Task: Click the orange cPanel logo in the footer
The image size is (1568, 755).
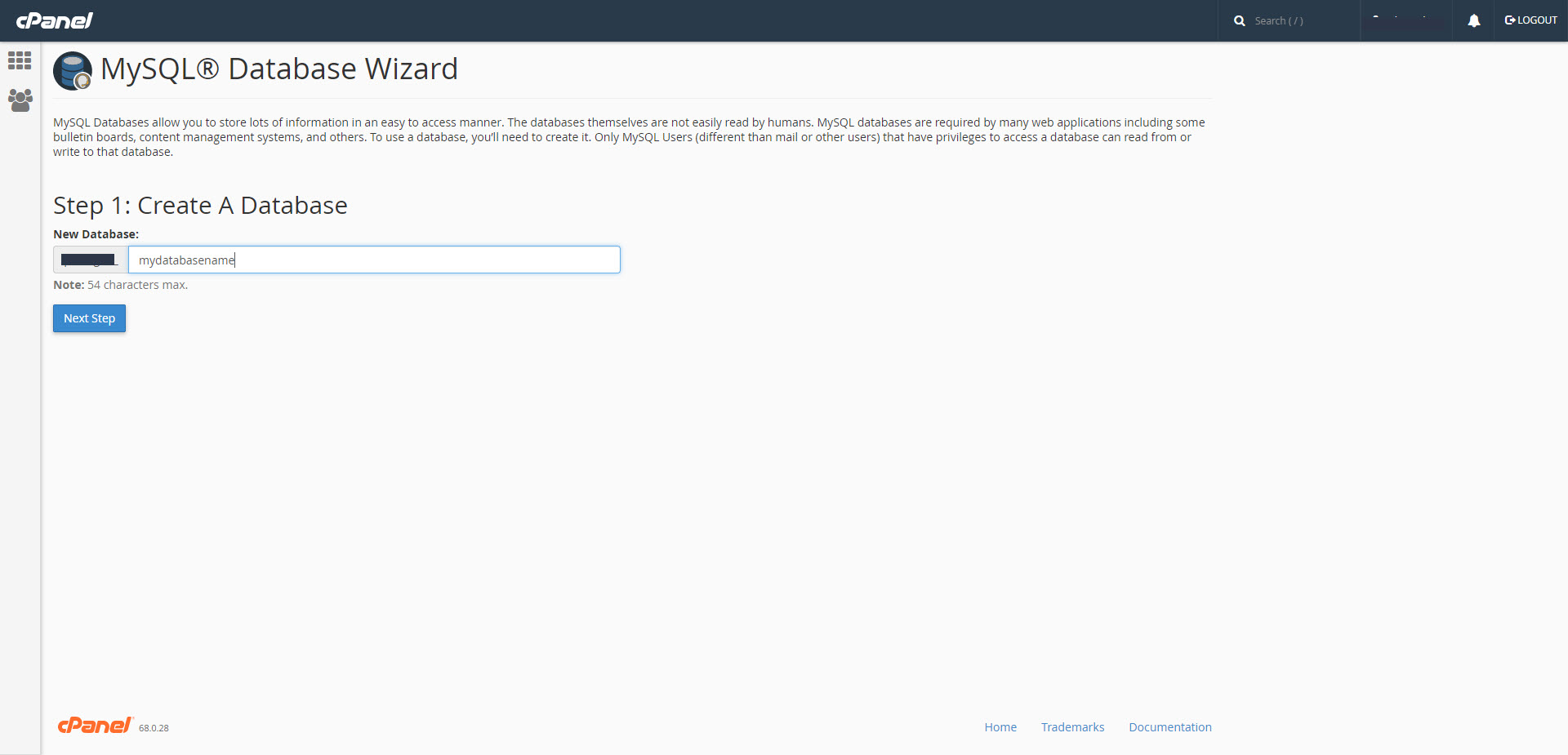Action: pos(95,726)
